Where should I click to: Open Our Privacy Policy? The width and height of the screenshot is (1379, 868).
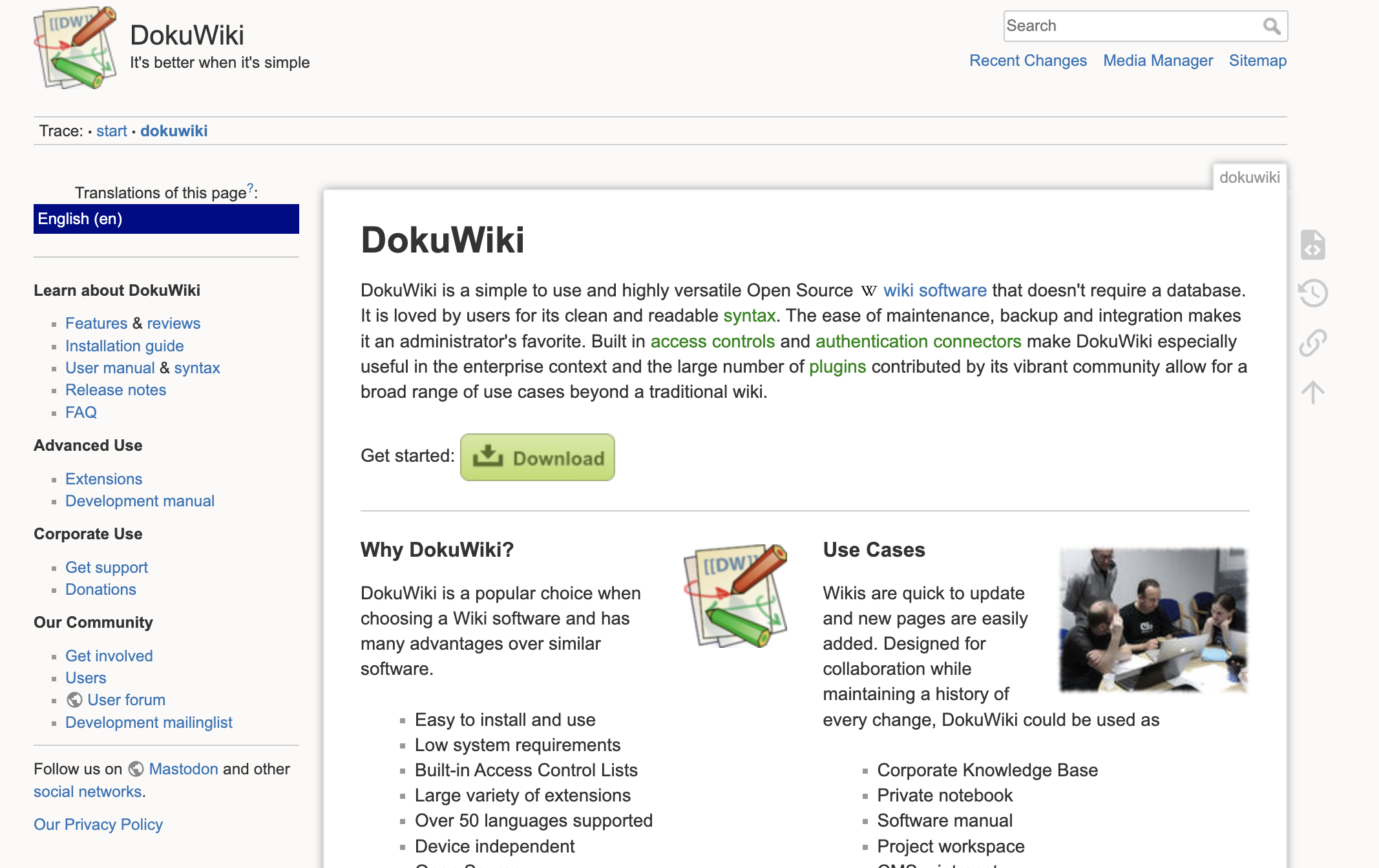pos(98,825)
